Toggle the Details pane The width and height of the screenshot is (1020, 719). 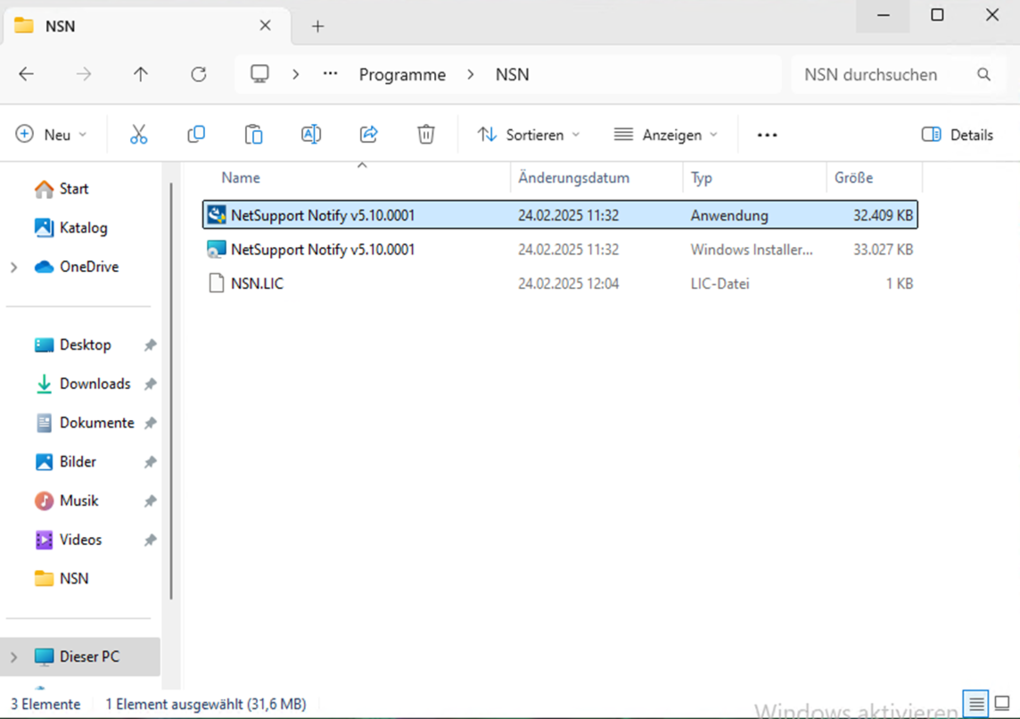[957, 134]
